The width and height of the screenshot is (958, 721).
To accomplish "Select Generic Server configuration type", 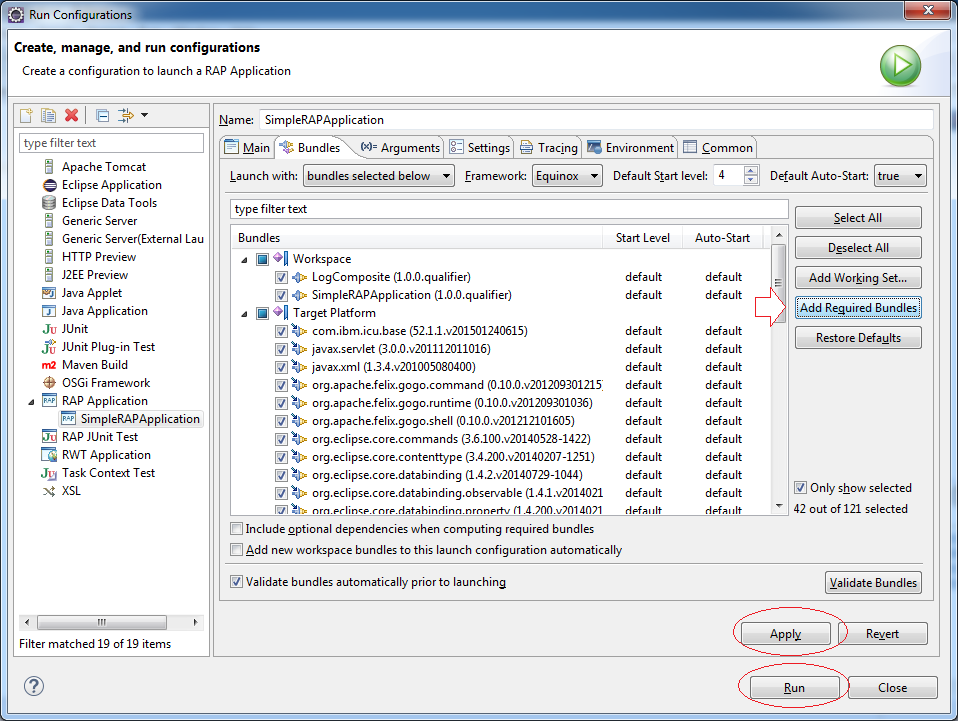I will pos(99,221).
